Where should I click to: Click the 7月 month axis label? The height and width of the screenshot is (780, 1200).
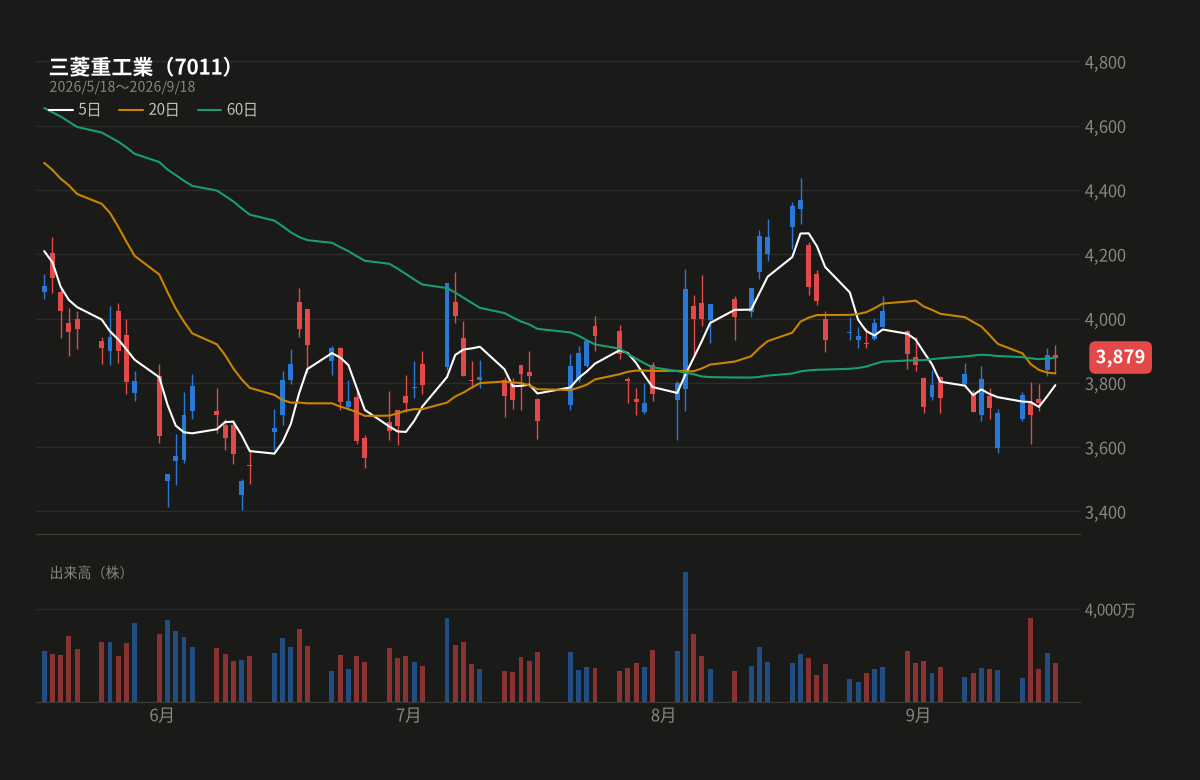click(408, 715)
